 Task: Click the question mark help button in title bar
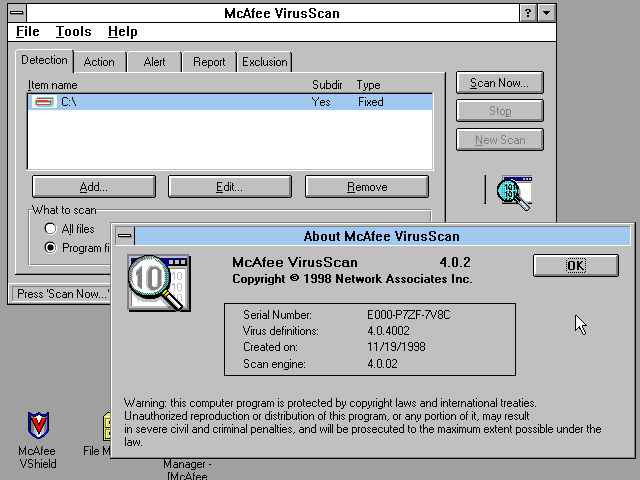tap(528, 13)
